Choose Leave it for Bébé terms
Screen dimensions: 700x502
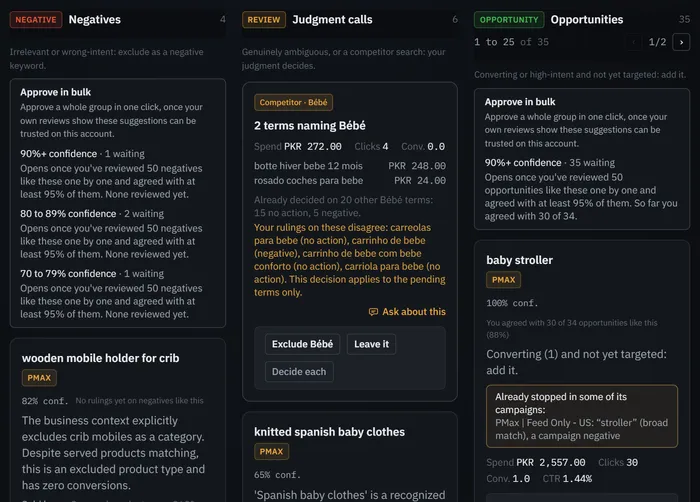tap(371, 344)
